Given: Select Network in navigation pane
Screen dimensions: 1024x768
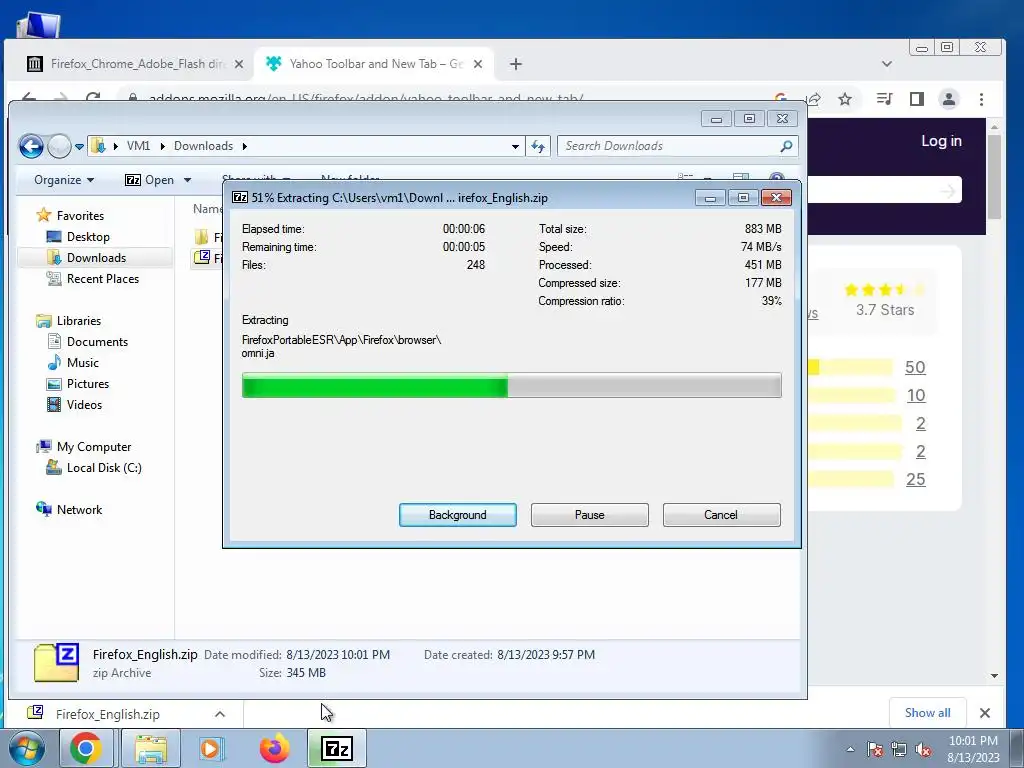Looking at the screenshot, I should (x=79, y=509).
